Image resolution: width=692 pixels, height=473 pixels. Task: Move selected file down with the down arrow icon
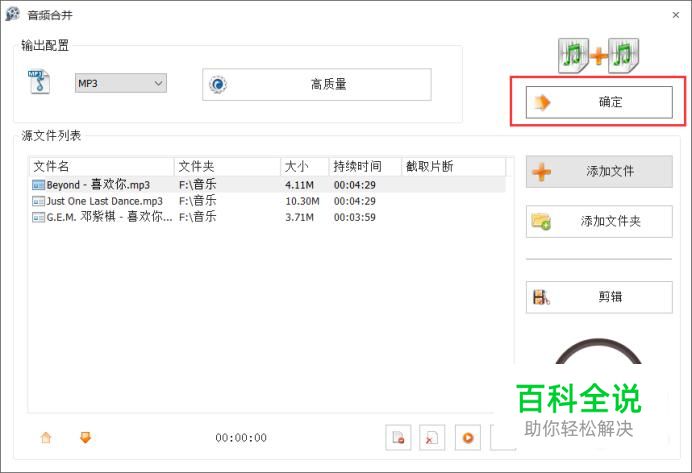86,437
